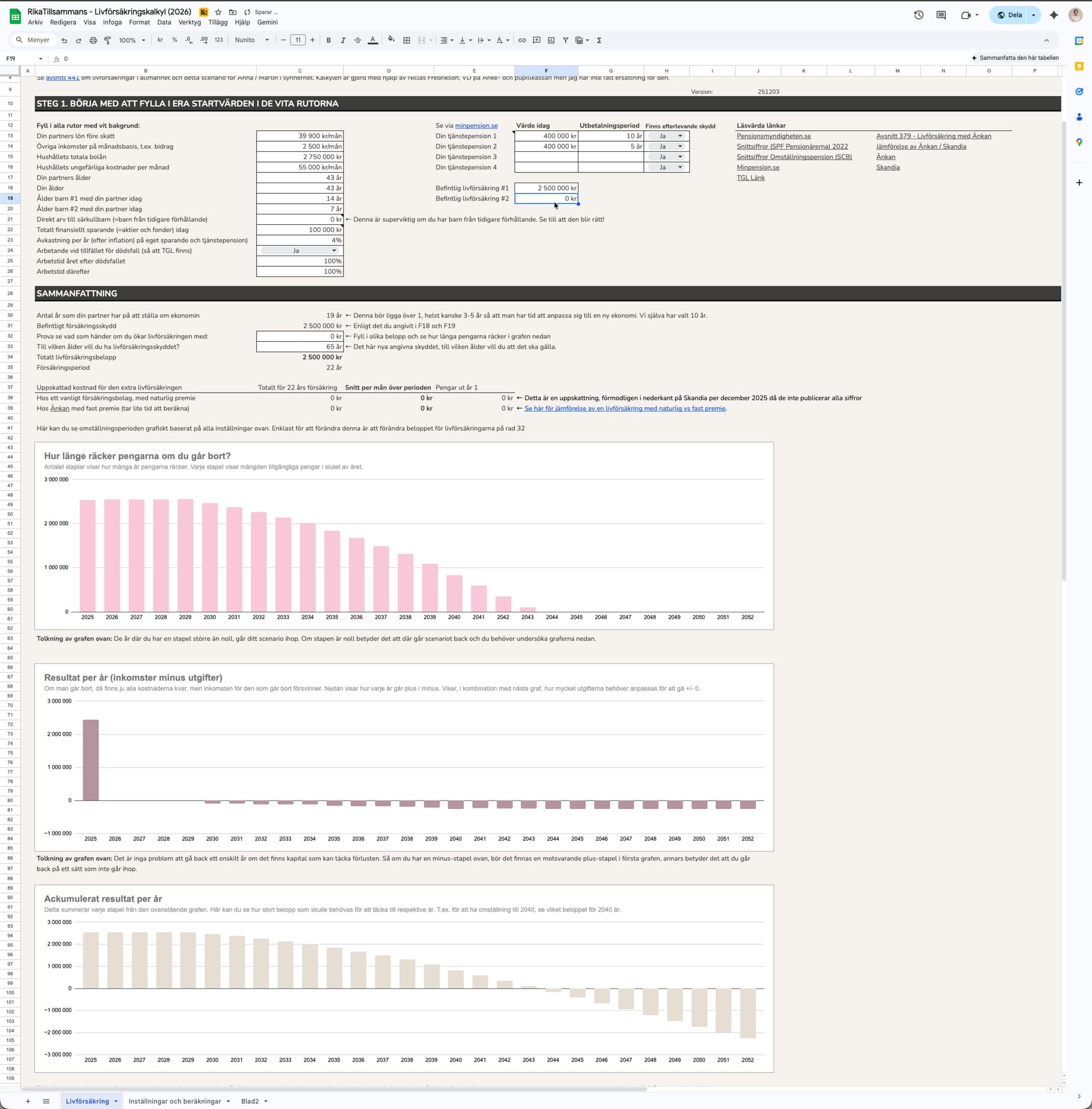Create a filter with funnel icon
Screen dimensions: 1092x1109
coord(565,40)
